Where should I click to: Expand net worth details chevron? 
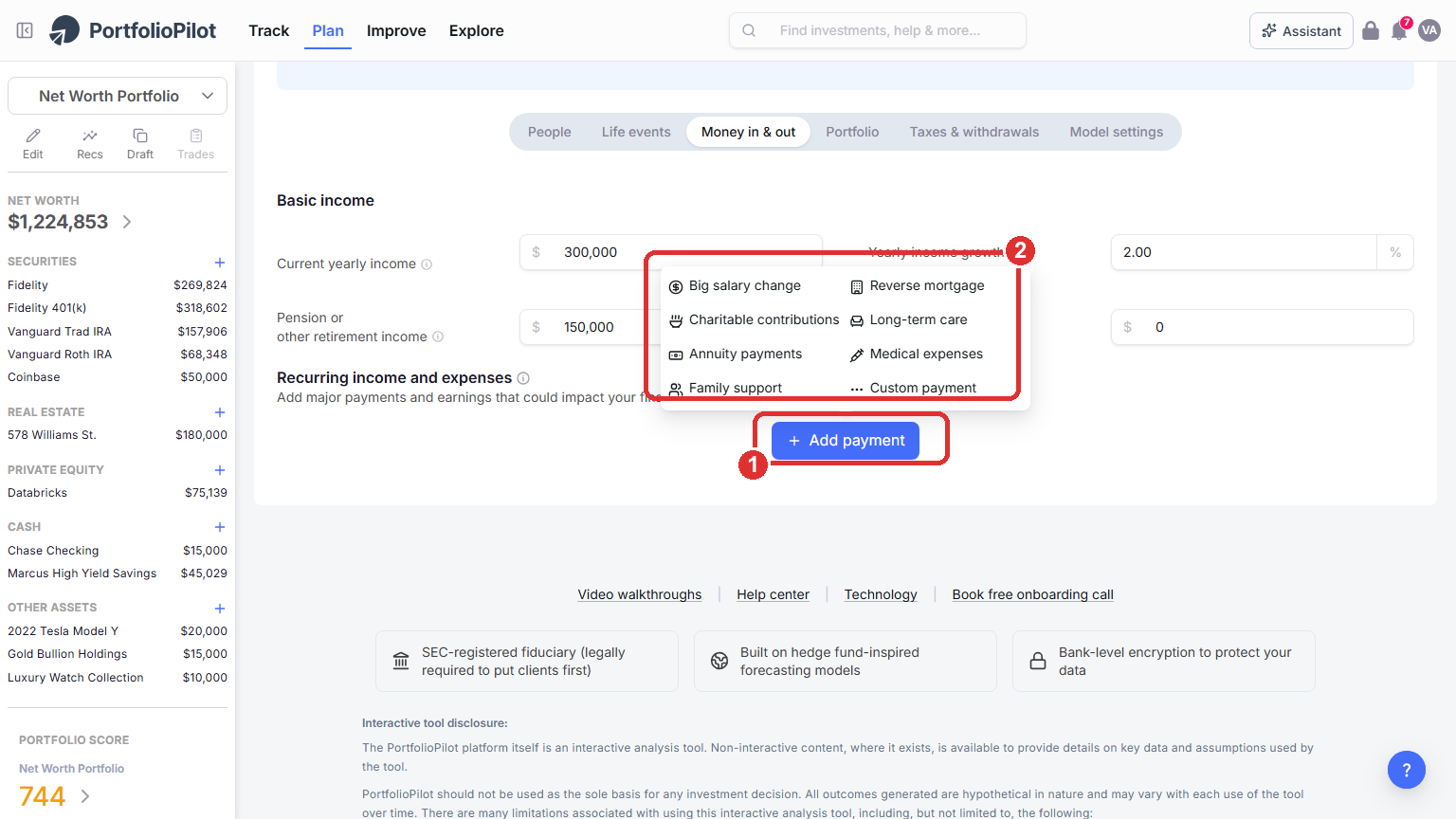[127, 222]
